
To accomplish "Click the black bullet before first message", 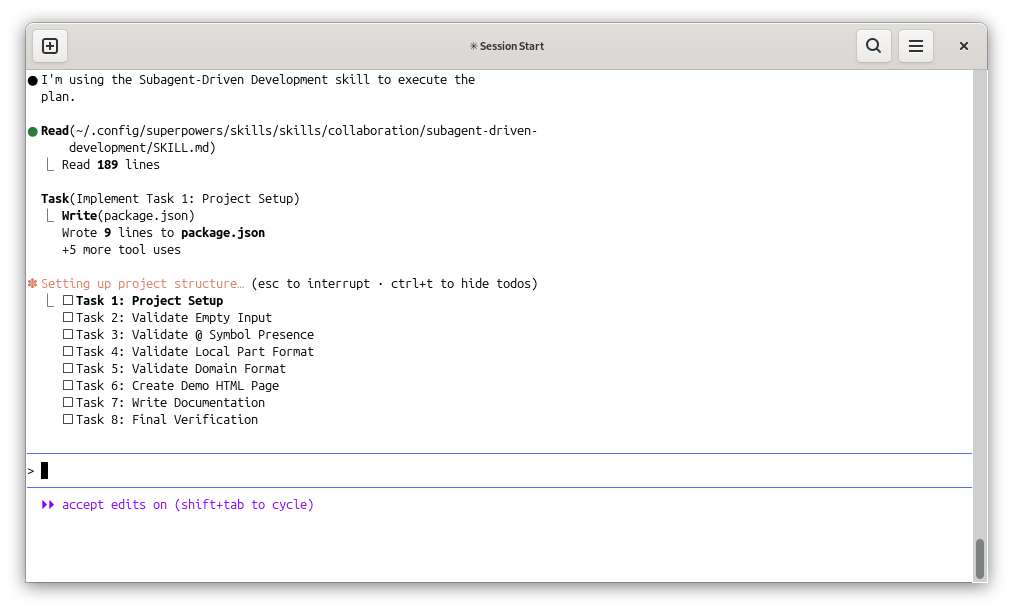I will [33, 80].
